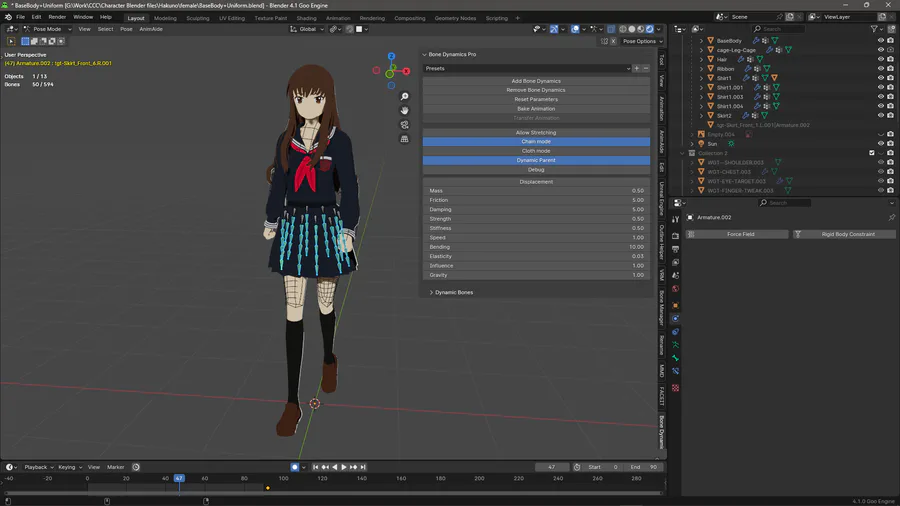Click the red X axis on the navigation gizmo
Viewport: 900px width, 506px height.
pyautogui.click(x=406, y=71)
